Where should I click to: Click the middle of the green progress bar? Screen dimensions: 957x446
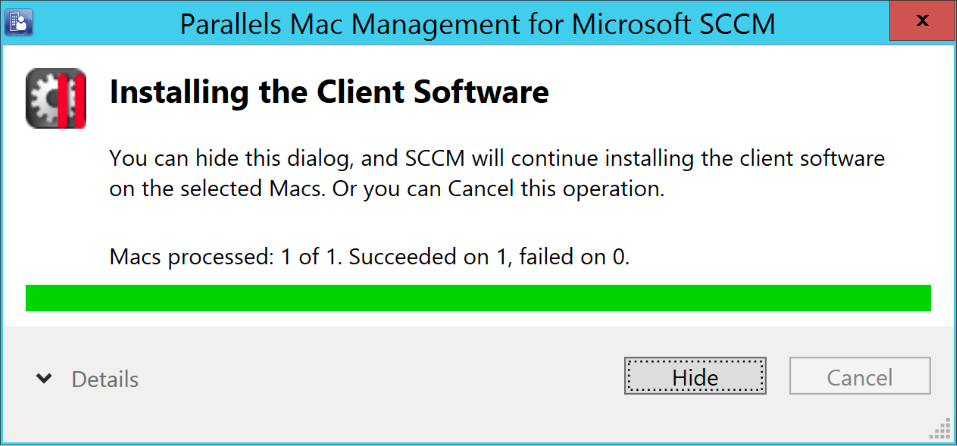pyautogui.click(x=478, y=298)
